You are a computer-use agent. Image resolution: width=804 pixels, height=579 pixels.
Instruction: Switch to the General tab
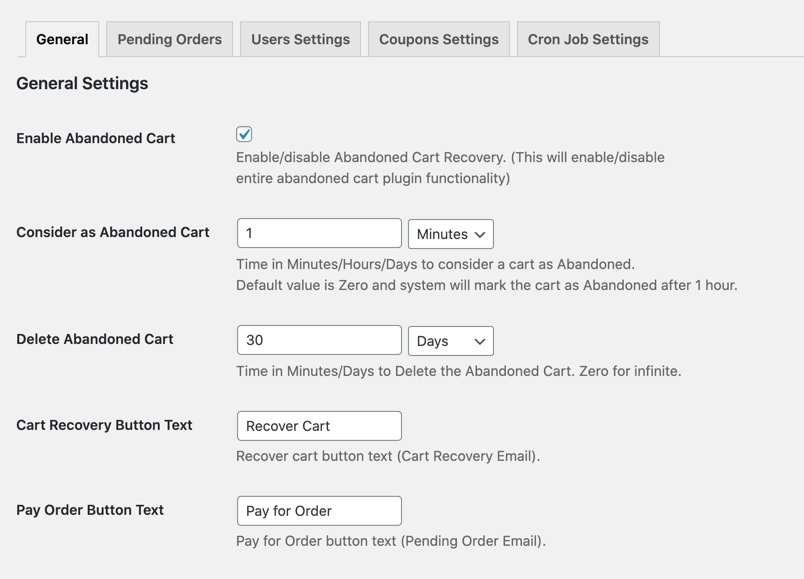coord(62,39)
